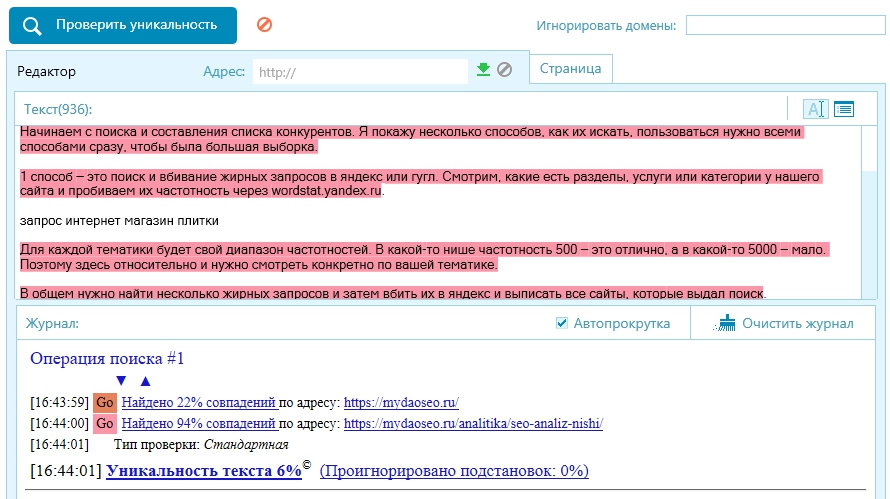Click highlighted paragraph starting Начинаем с поиска
Viewport: 890px width, 499px height.
click(412, 139)
